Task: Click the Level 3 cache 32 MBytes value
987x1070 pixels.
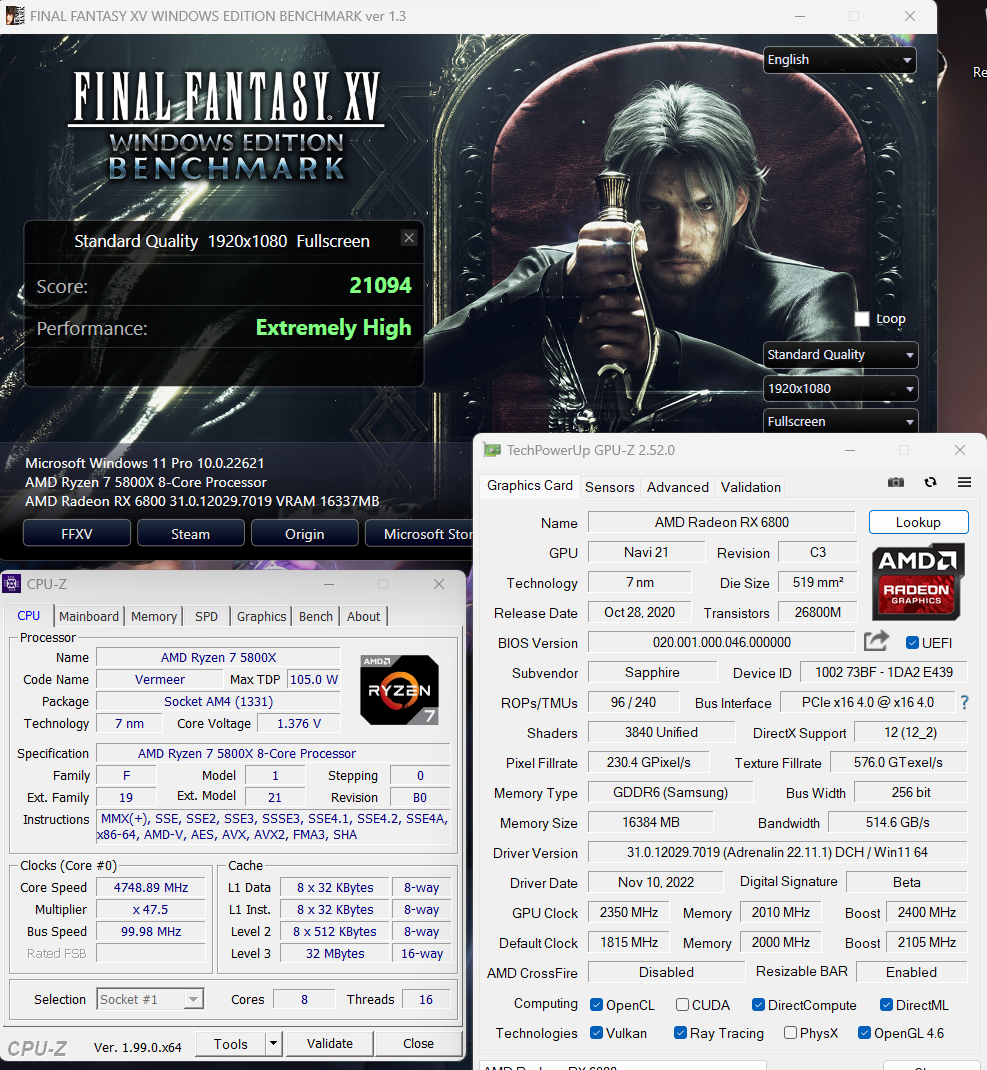Action: 334,953
